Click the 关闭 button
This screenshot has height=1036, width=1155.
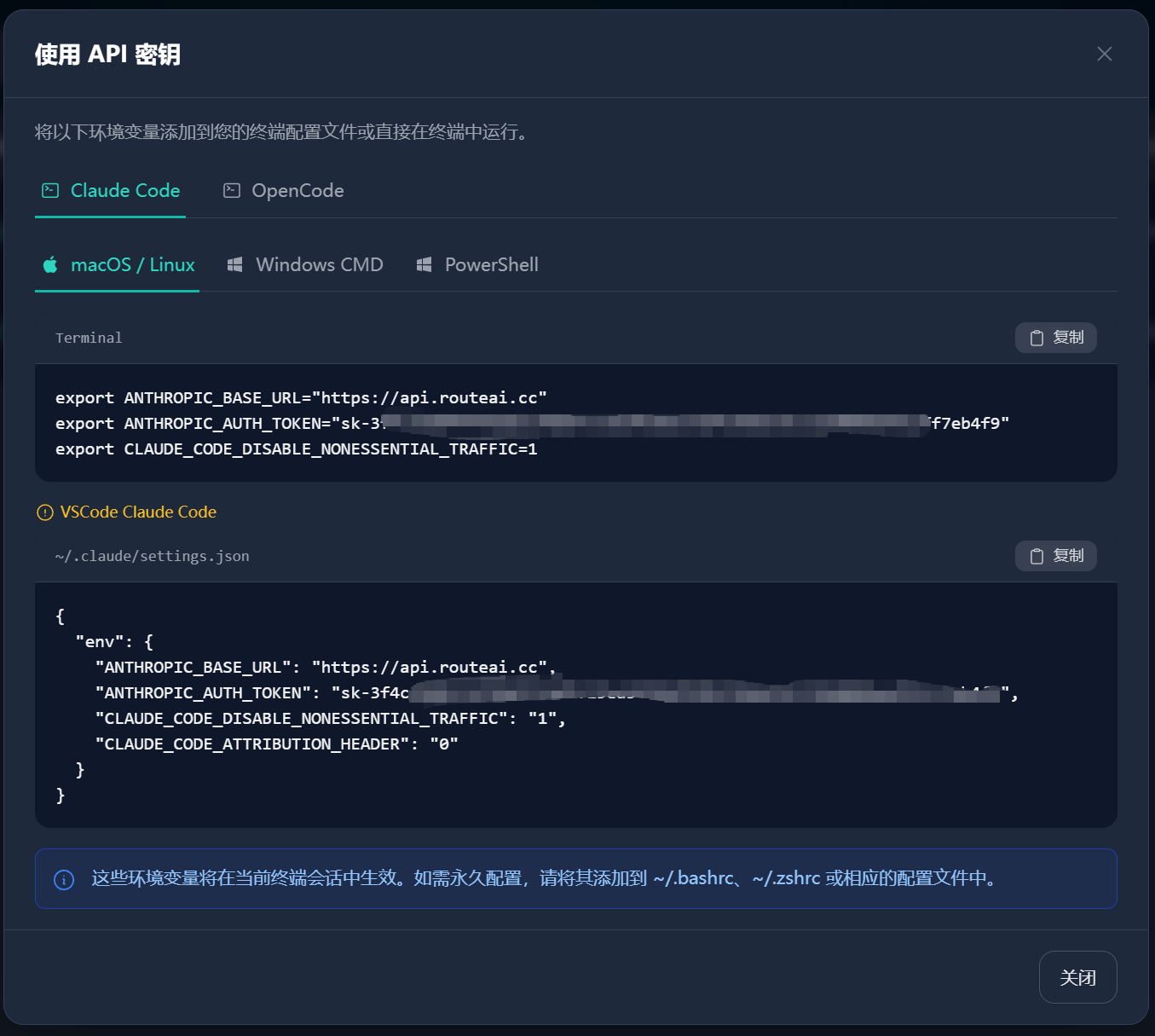pyautogui.click(x=1078, y=977)
